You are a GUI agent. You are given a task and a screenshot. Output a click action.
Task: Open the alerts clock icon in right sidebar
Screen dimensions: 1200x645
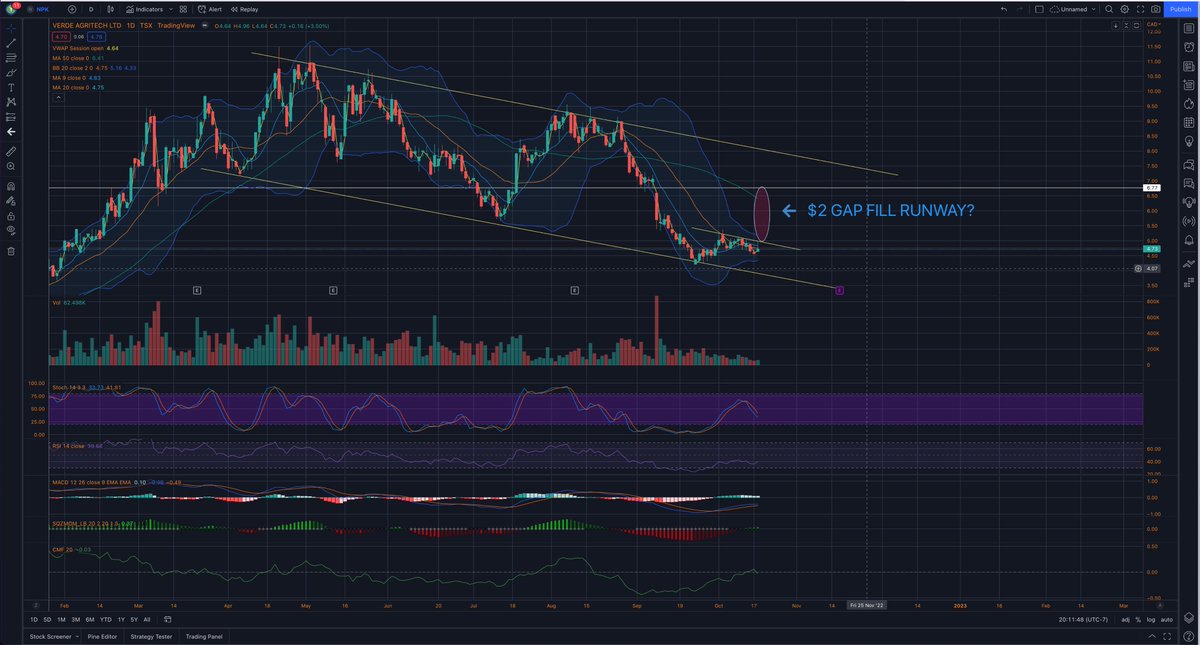coord(1189,47)
